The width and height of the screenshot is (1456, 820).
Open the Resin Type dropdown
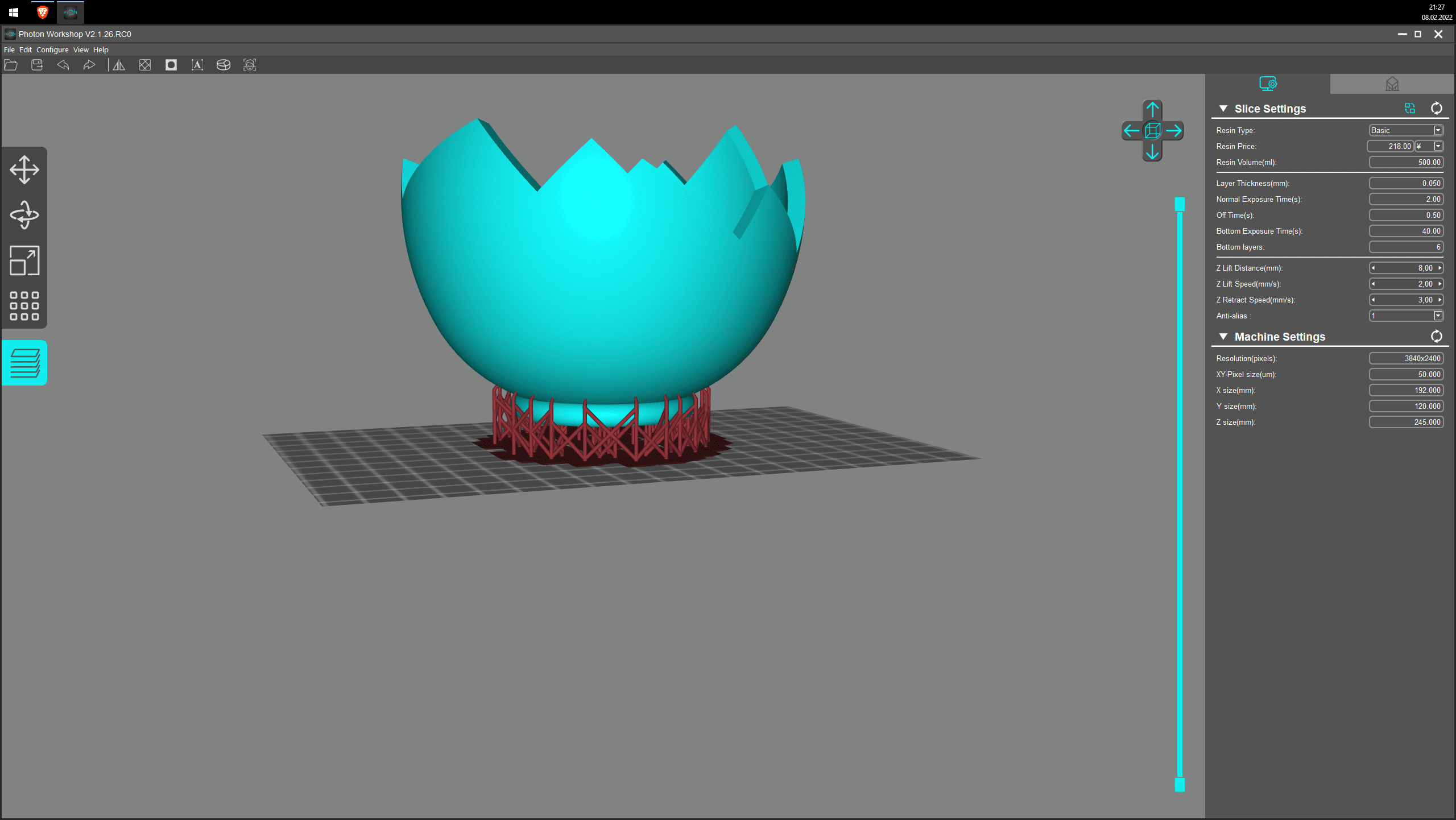tap(1438, 130)
